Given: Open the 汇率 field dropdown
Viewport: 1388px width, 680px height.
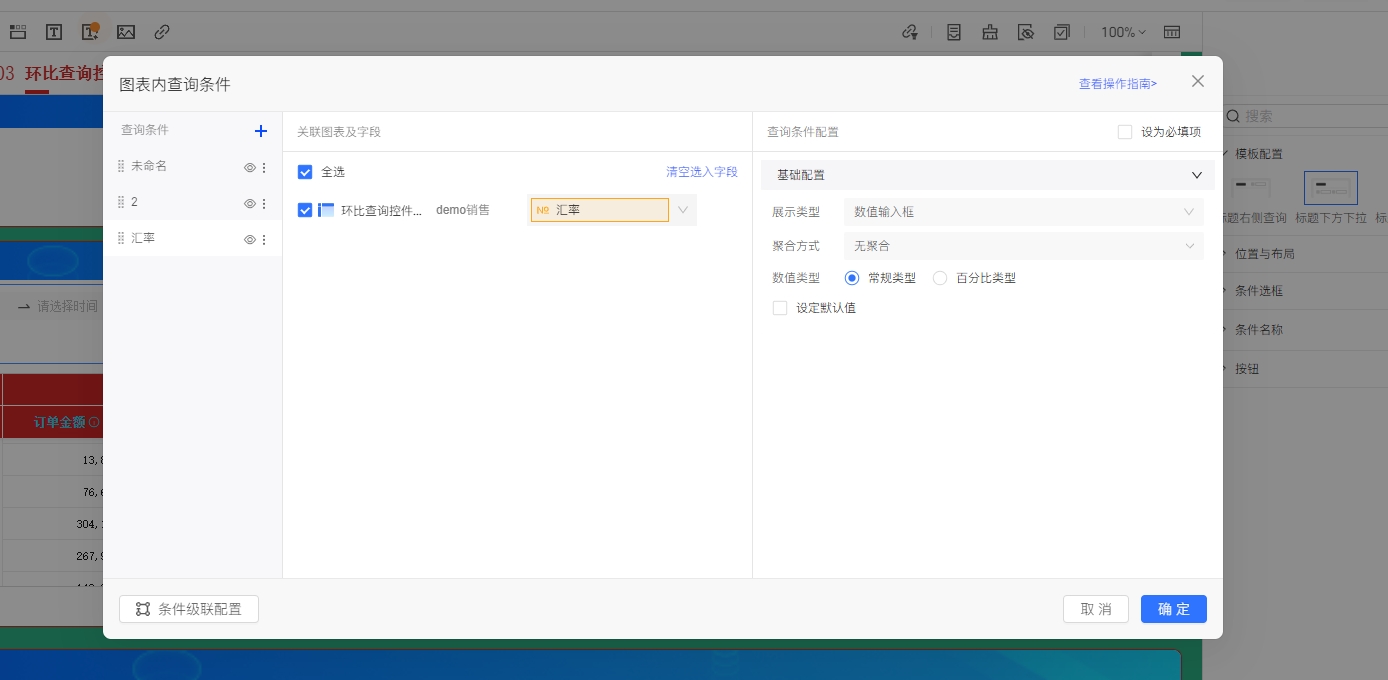Looking at the screenshot, I should point(683,210).
